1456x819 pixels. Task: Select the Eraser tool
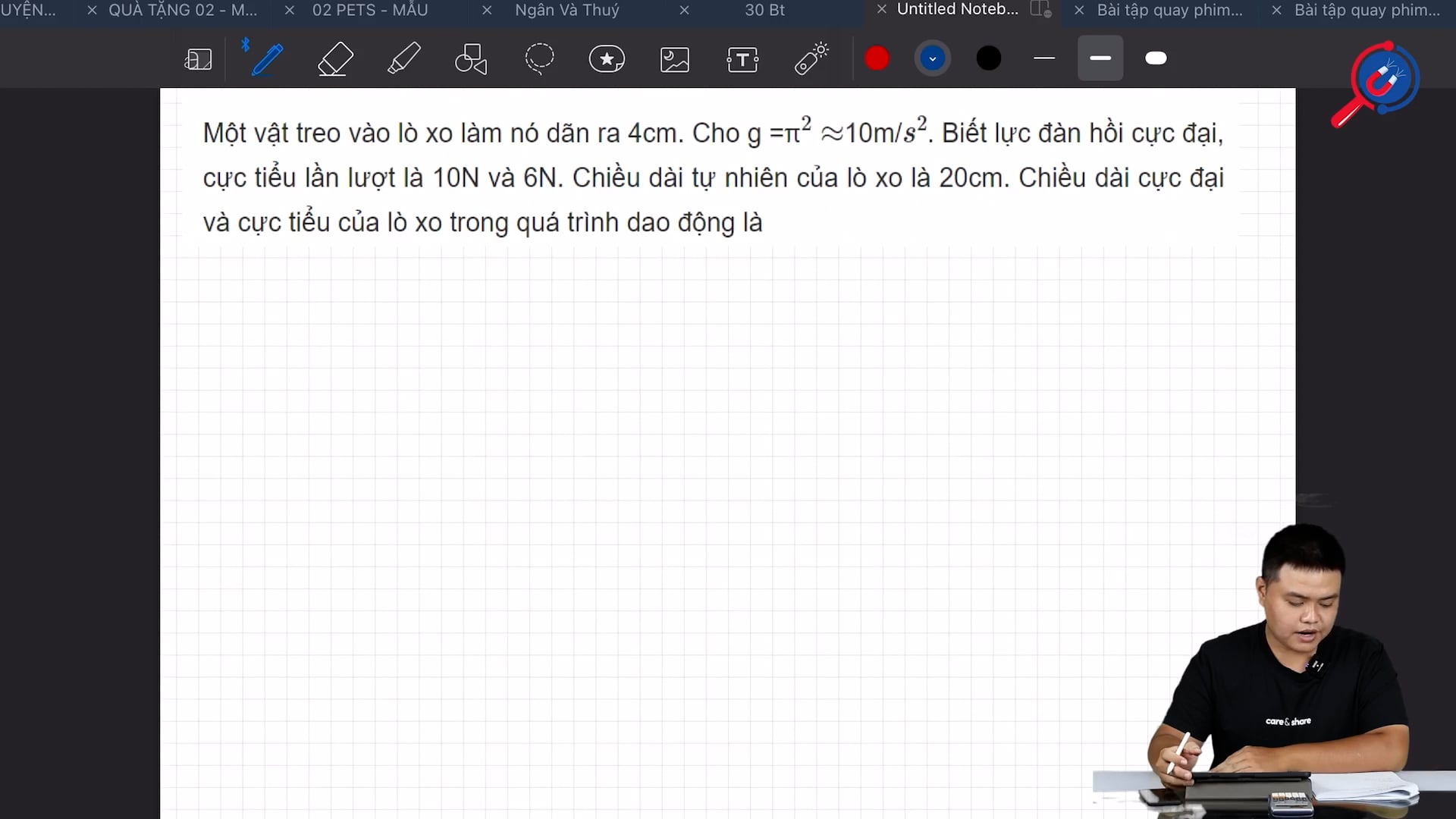tap(335, 59)
